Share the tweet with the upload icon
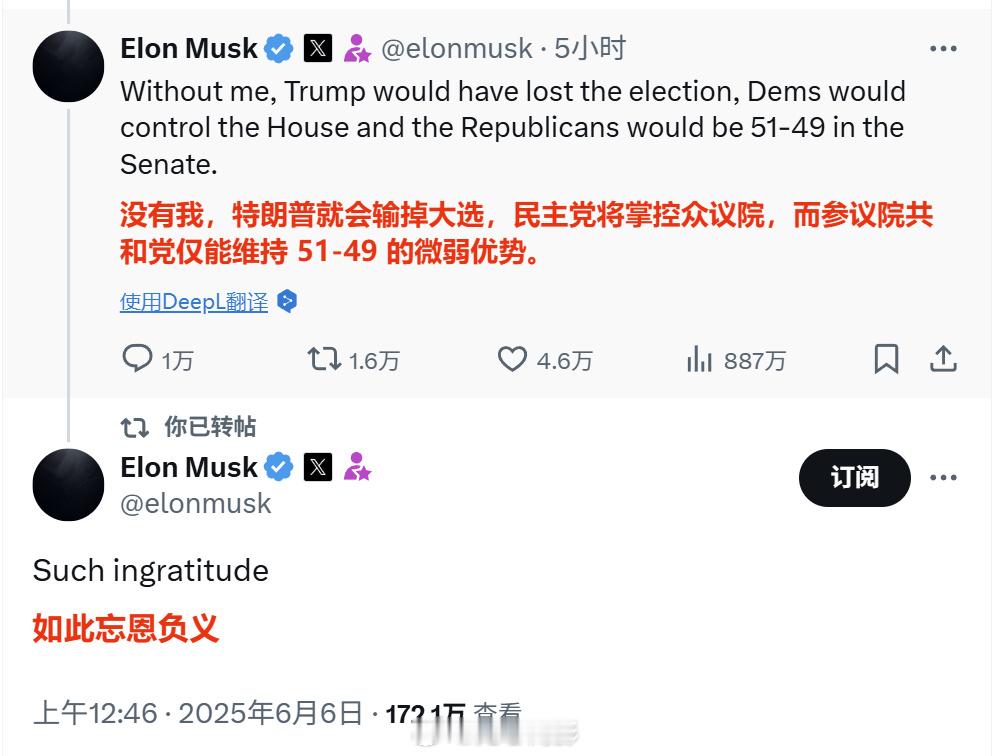Screen dimensions: 993x756 (943, 359)
